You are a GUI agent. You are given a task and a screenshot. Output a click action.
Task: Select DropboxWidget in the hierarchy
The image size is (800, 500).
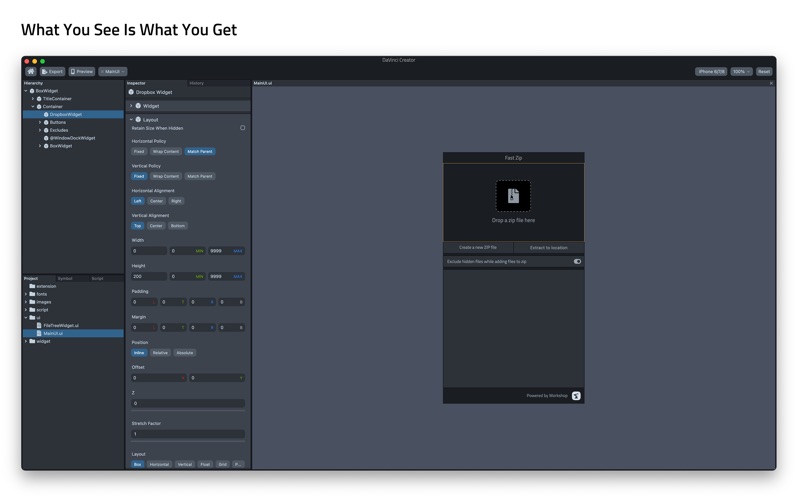pyautogui.click(x=73, y=115)
